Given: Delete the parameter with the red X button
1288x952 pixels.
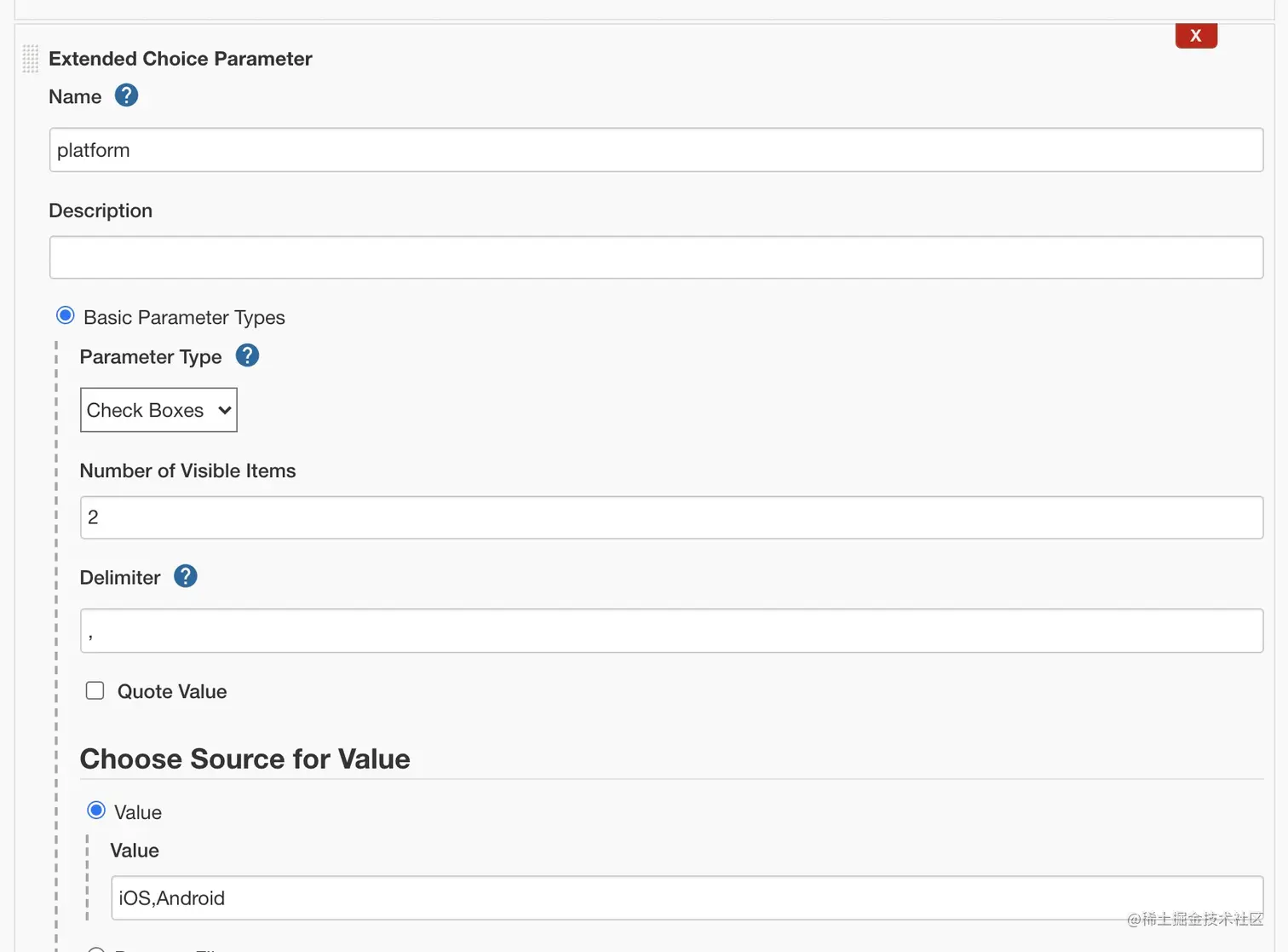Looking at the screenshot, I should (1195, 36).
